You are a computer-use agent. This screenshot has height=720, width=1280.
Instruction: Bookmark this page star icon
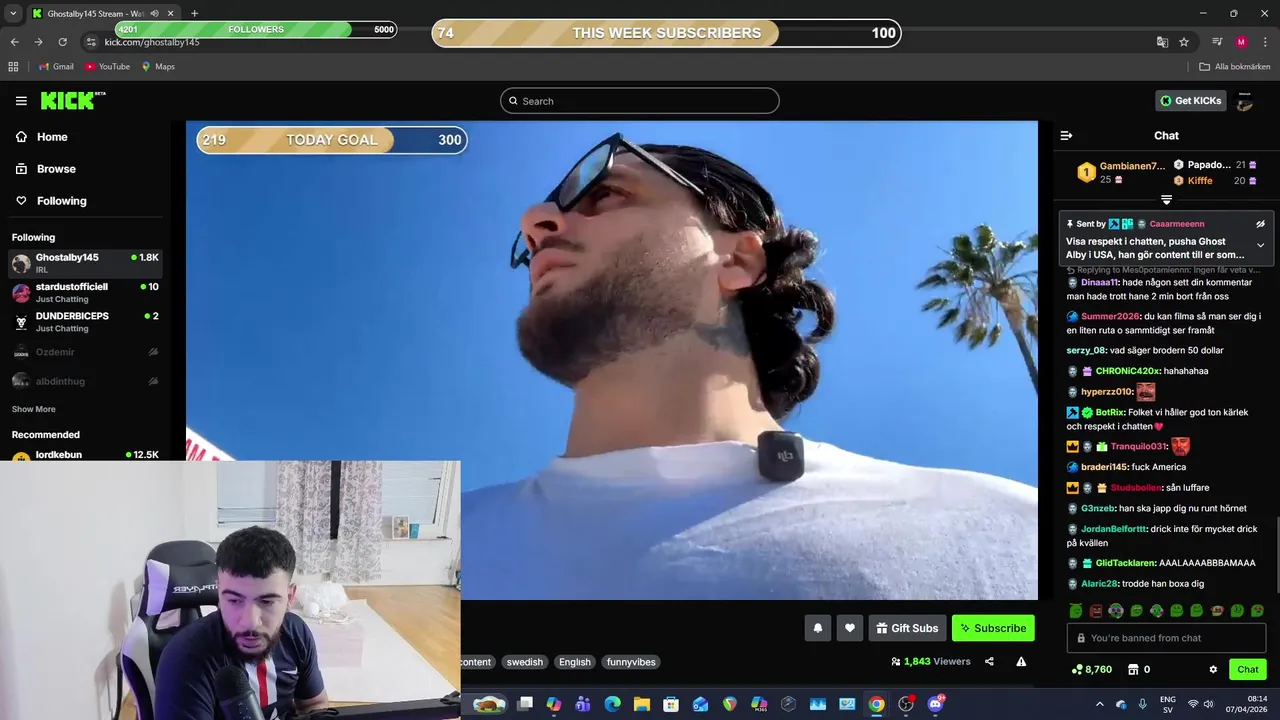(x=1184, y=42)
